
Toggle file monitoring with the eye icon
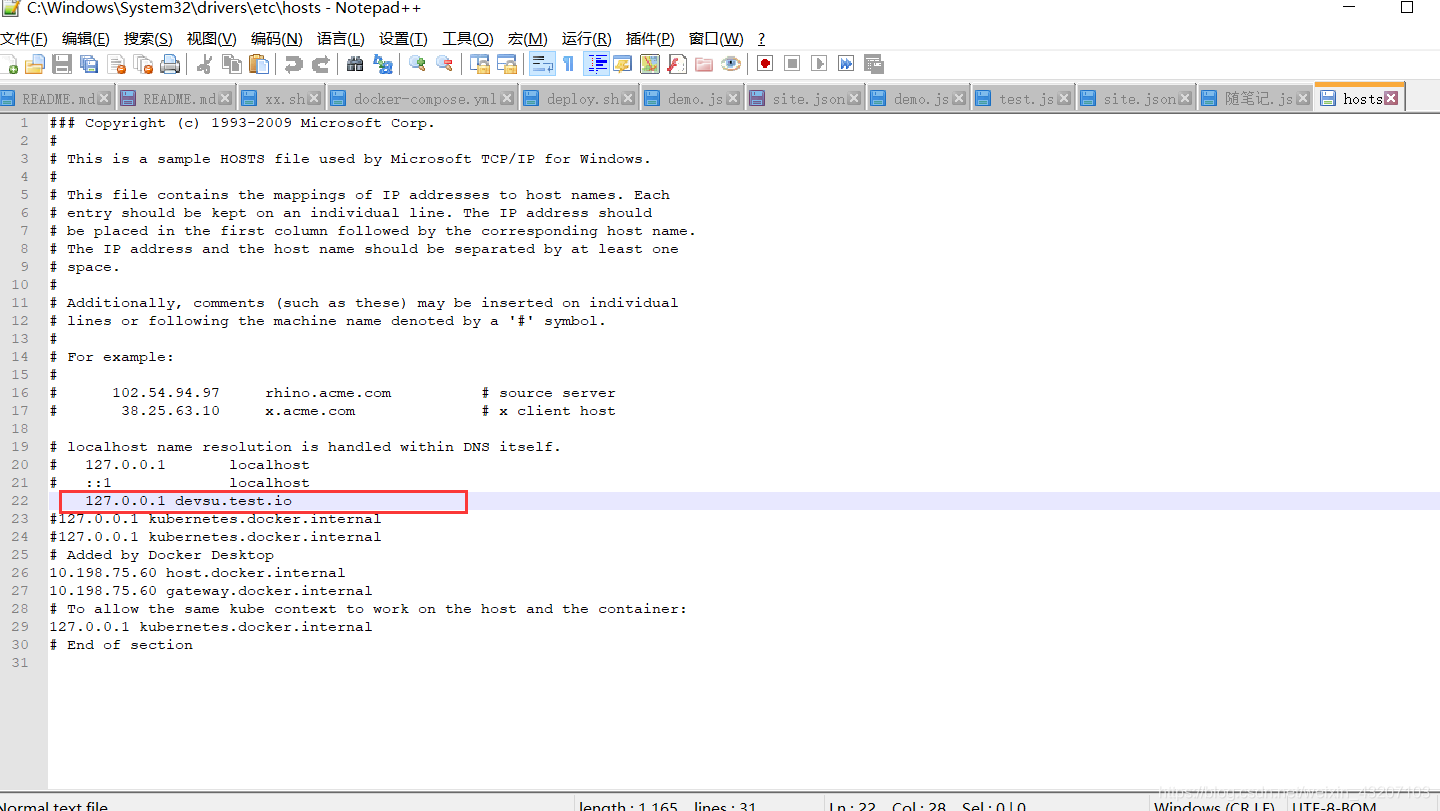tap(731, 64)
